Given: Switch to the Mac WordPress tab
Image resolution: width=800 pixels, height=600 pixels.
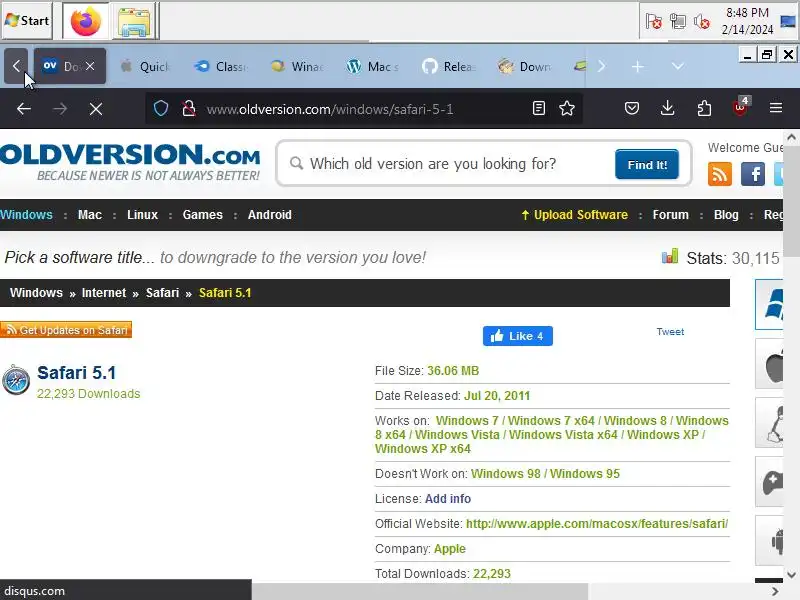Looking at the screenshot, I should [x=372, y=66].
